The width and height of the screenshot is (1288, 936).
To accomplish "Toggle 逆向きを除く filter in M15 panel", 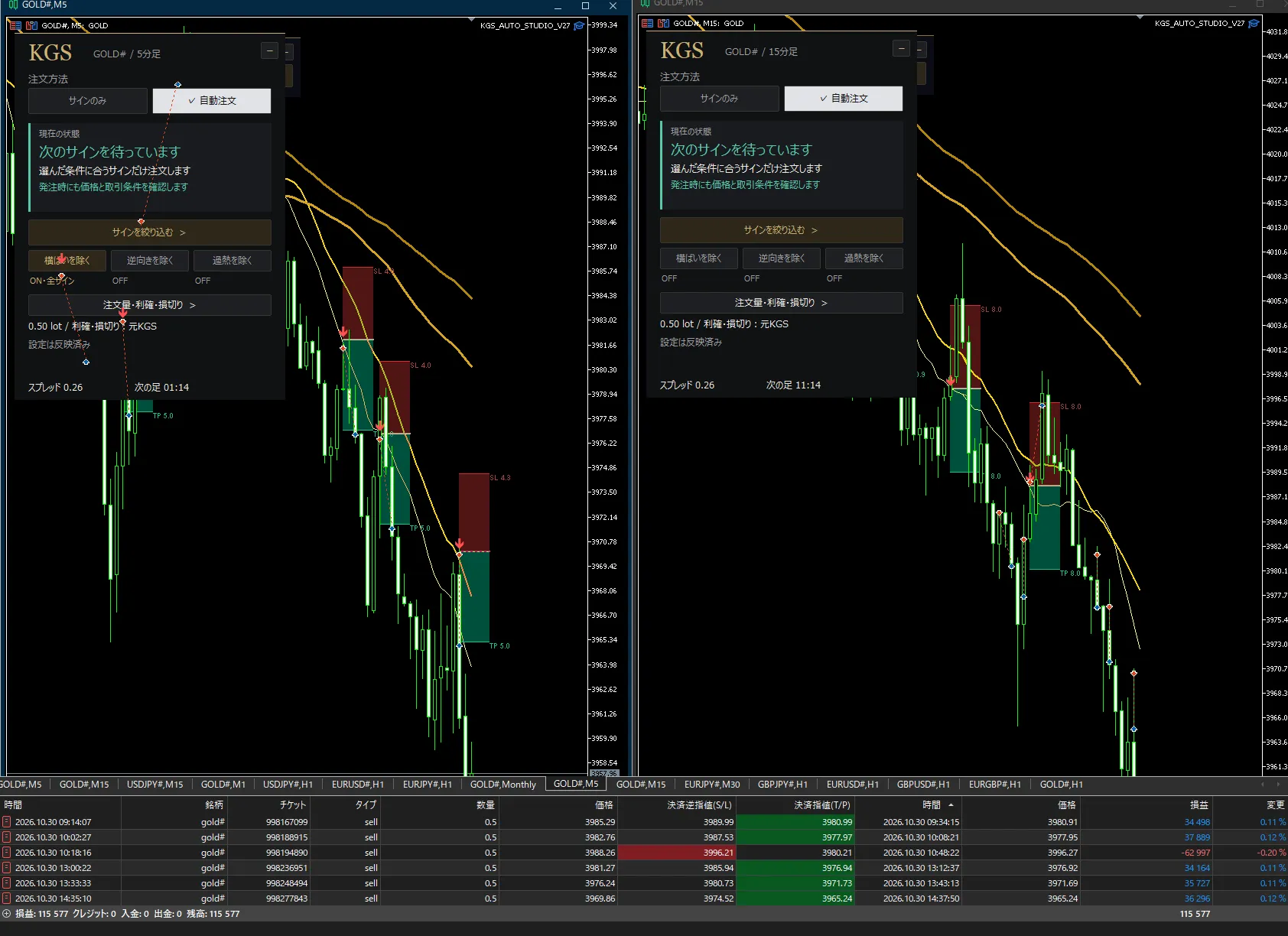I will click(782, 258).
